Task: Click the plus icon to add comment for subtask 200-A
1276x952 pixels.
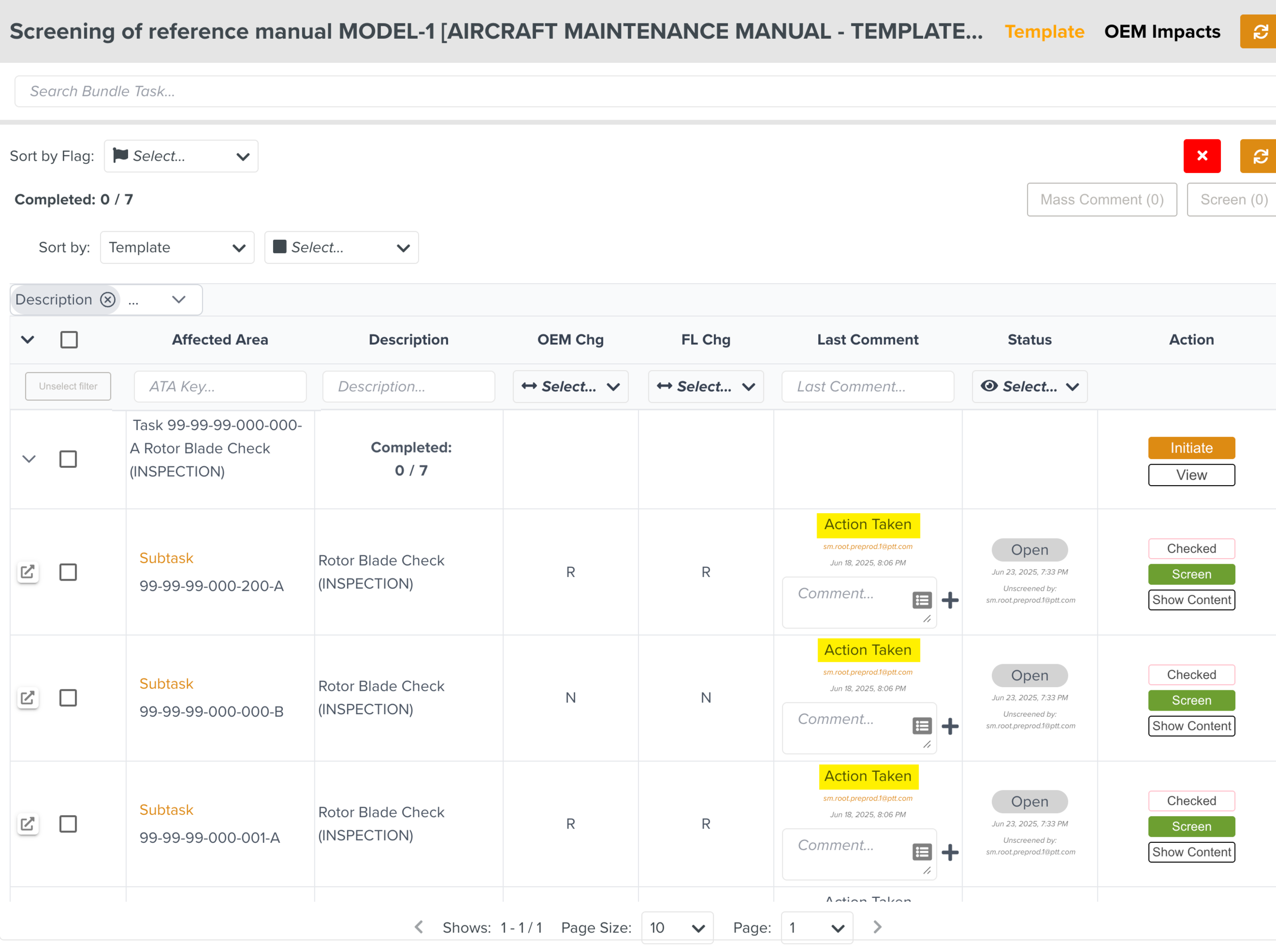Action: tap(950, 600)
